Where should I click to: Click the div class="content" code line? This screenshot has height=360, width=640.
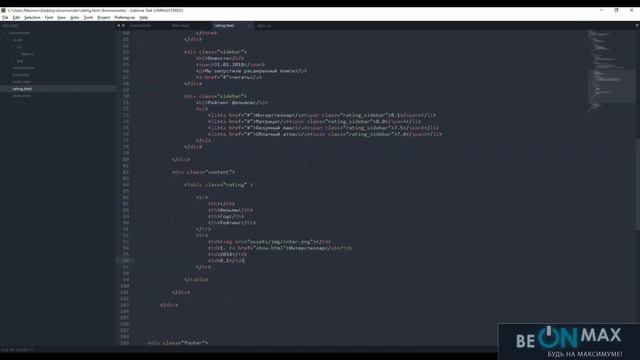(x=203, y=172)
